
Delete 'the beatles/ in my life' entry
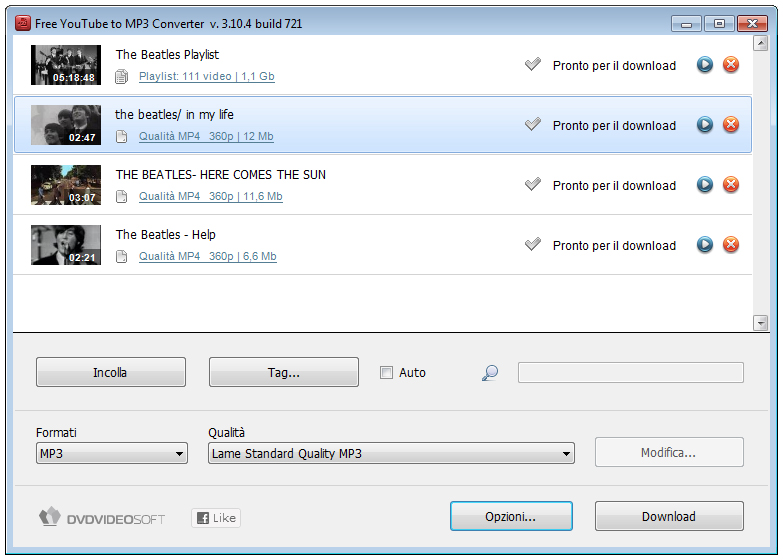[x=731, y=125]
